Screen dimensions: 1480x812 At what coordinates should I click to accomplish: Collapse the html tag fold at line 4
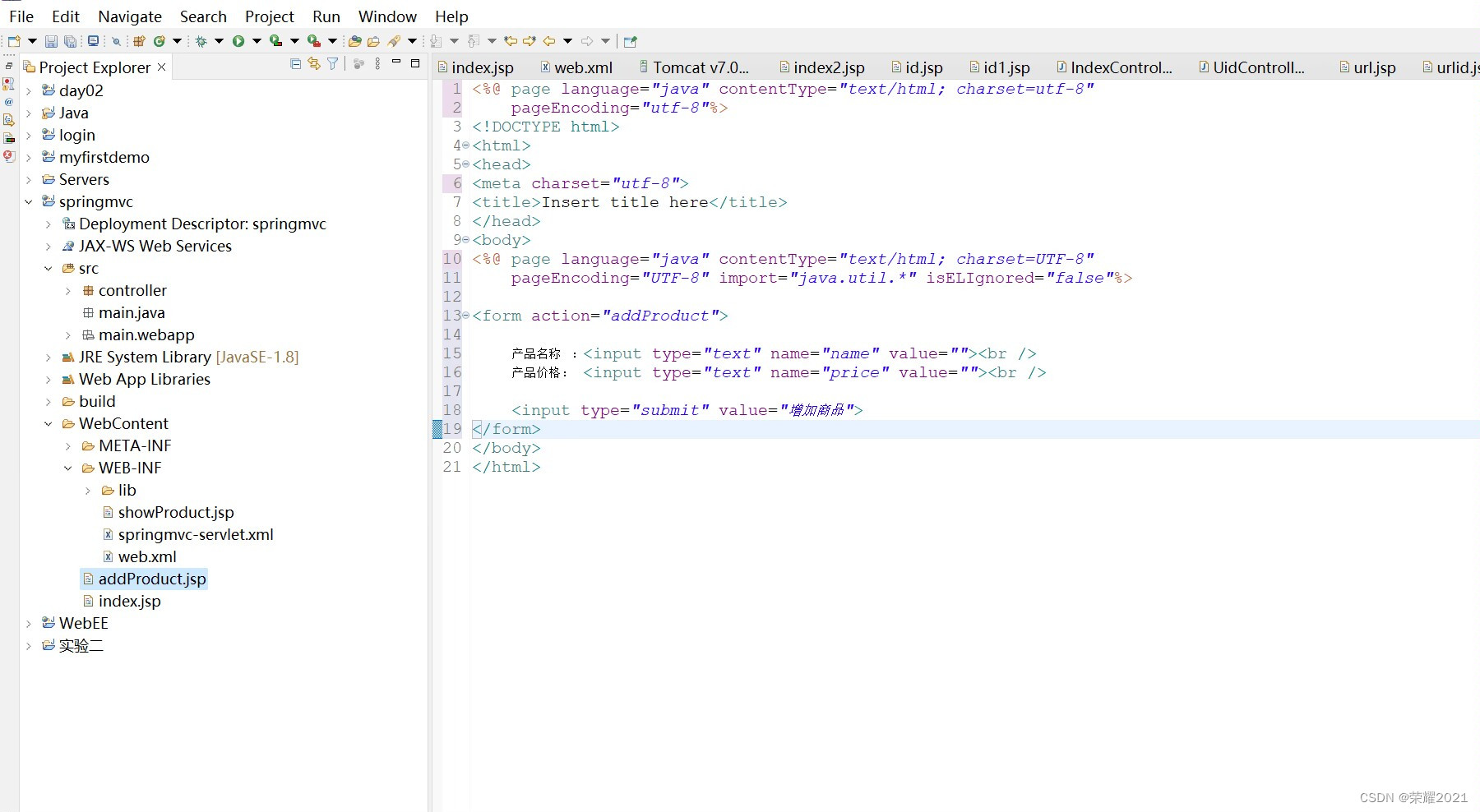(466, 145)
